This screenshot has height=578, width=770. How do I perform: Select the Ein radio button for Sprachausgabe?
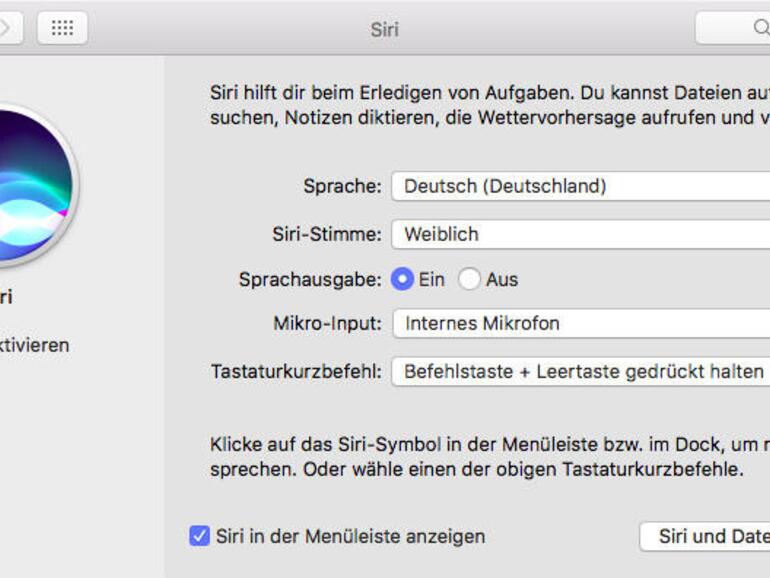click(x=403, y=280)
